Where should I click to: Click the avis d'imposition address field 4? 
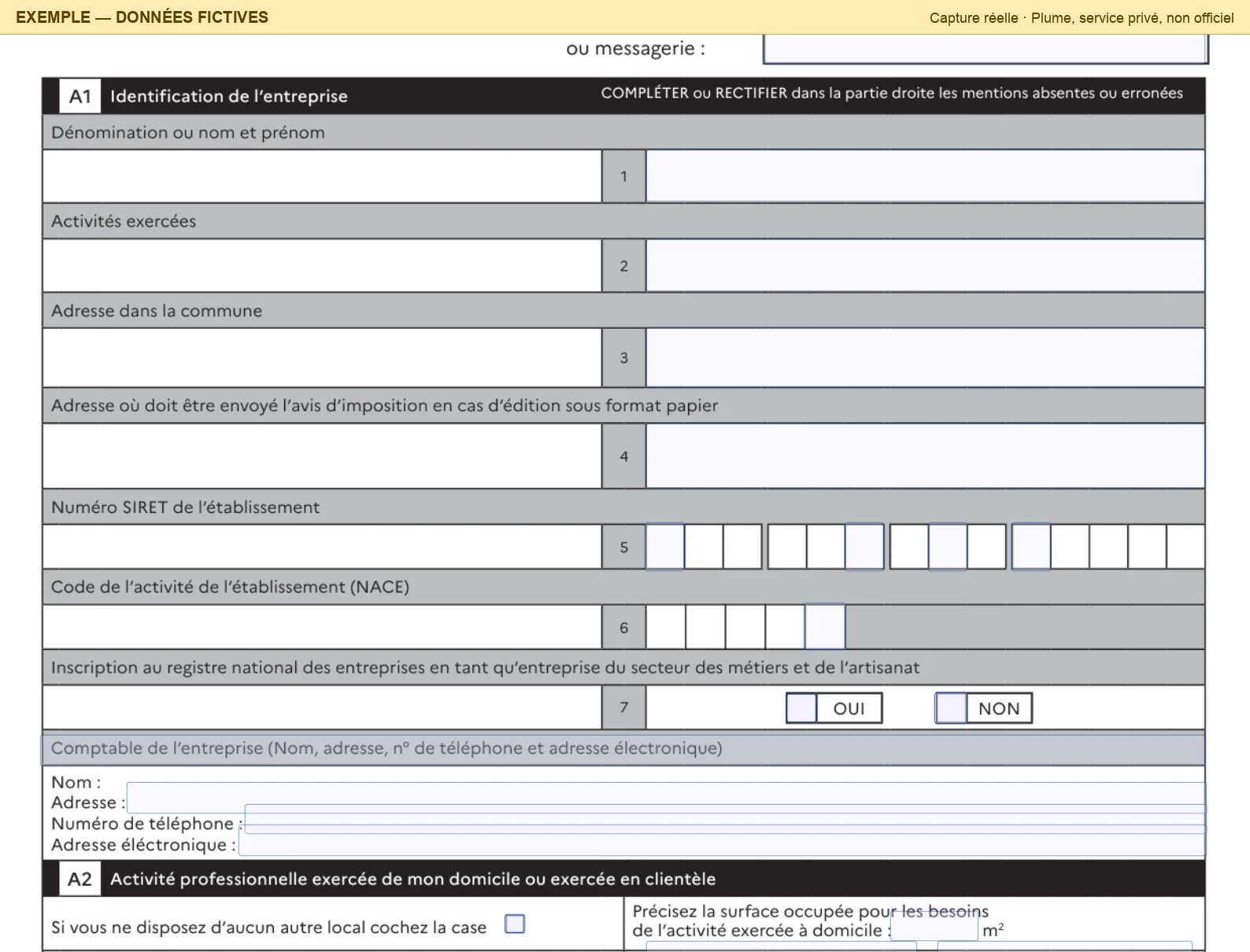(x=925, y=456)
